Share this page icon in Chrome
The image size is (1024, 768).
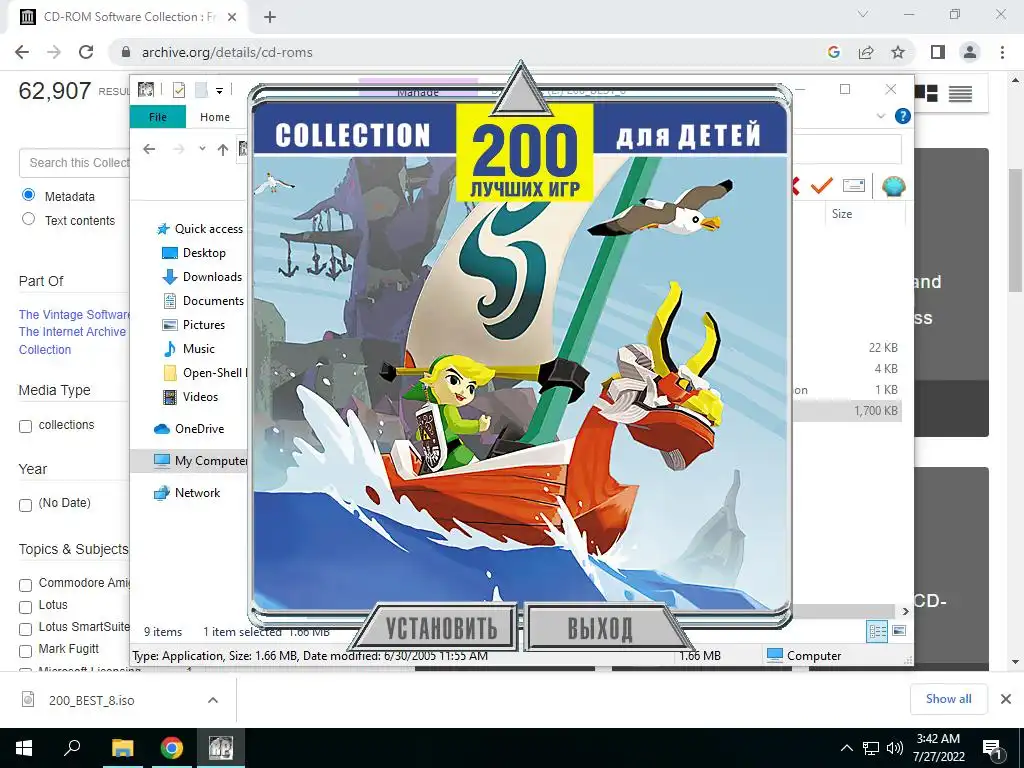pyautogui.click(x=866, y=52)
